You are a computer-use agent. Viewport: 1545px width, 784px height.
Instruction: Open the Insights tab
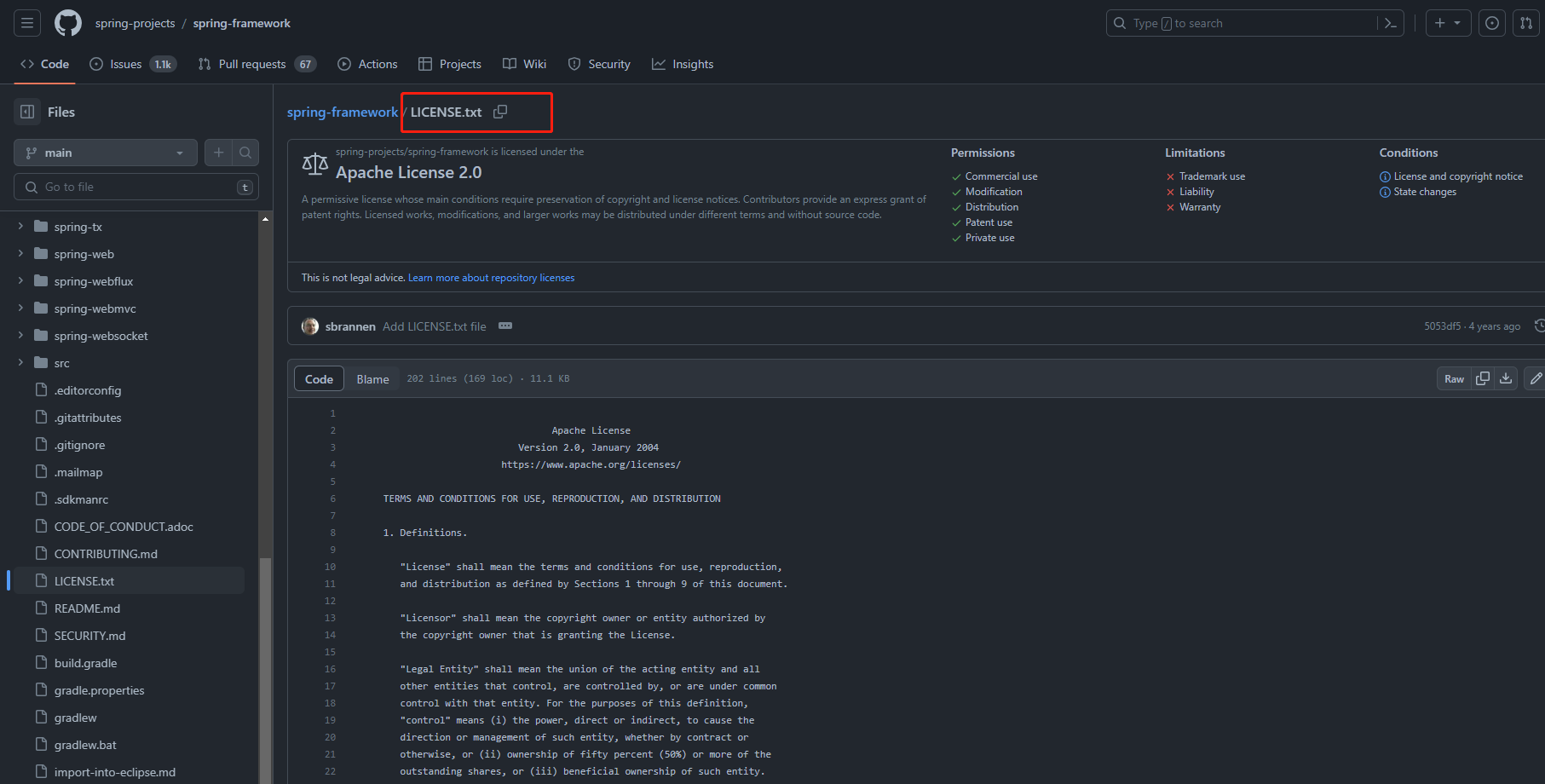[683, 64]
